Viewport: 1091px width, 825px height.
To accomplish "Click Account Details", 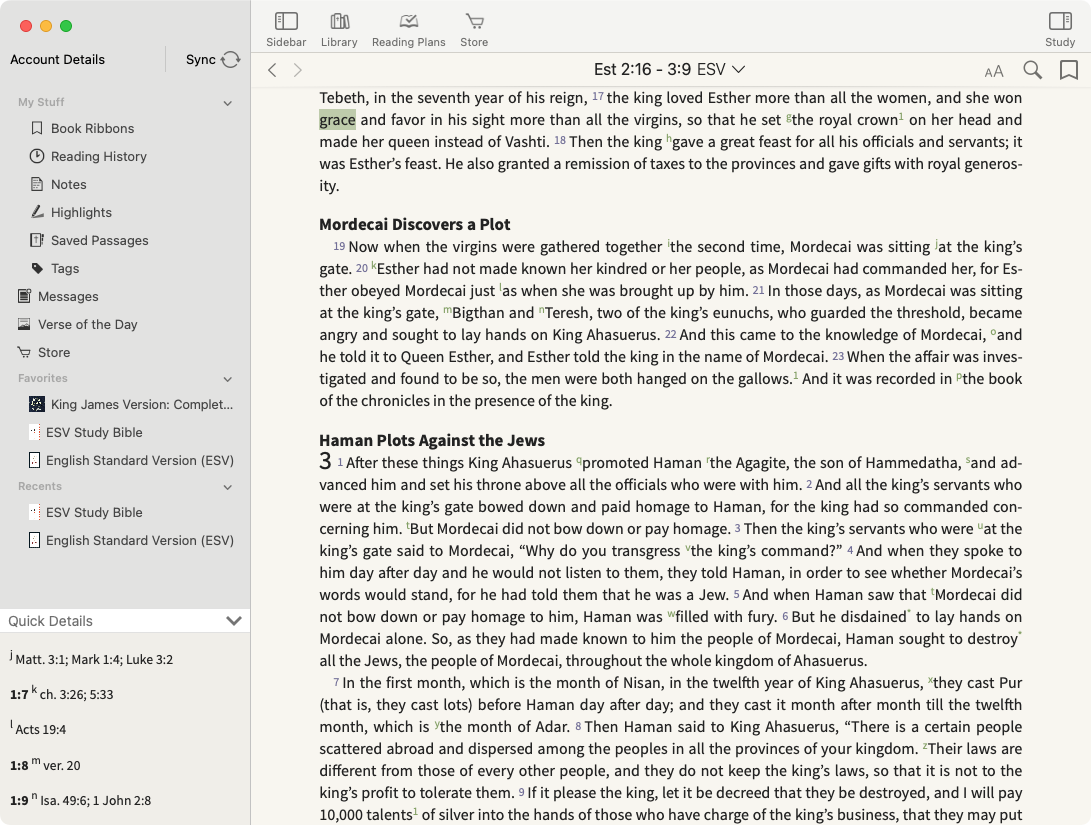I will tap(58, 59).
